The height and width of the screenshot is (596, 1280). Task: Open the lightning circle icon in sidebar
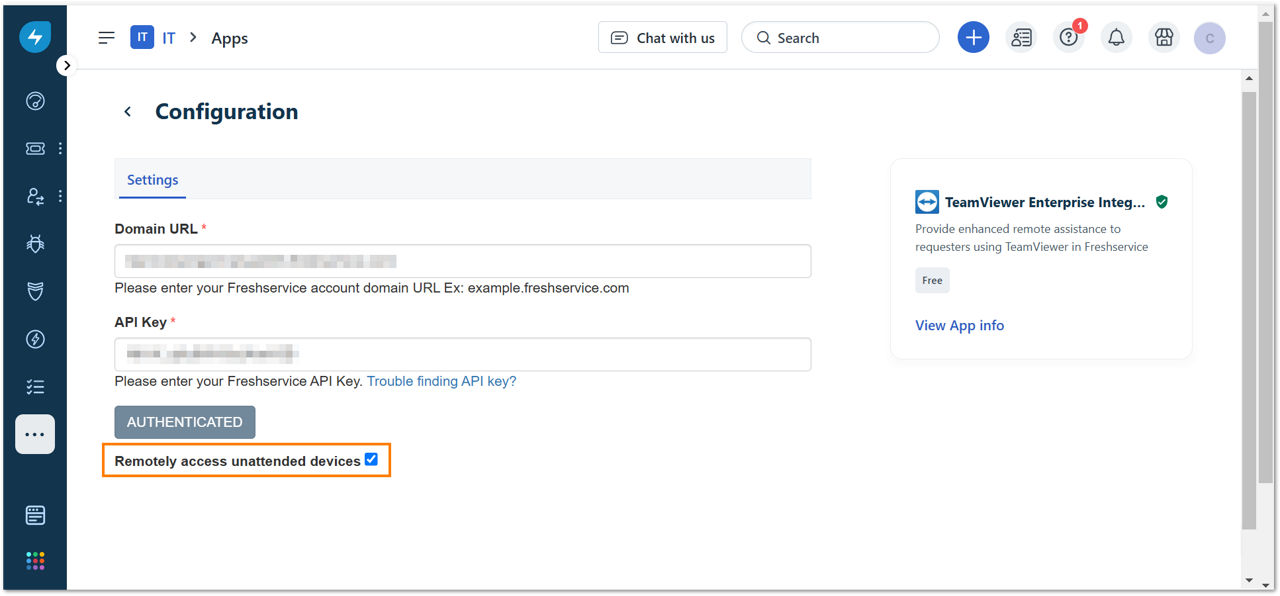35,339
